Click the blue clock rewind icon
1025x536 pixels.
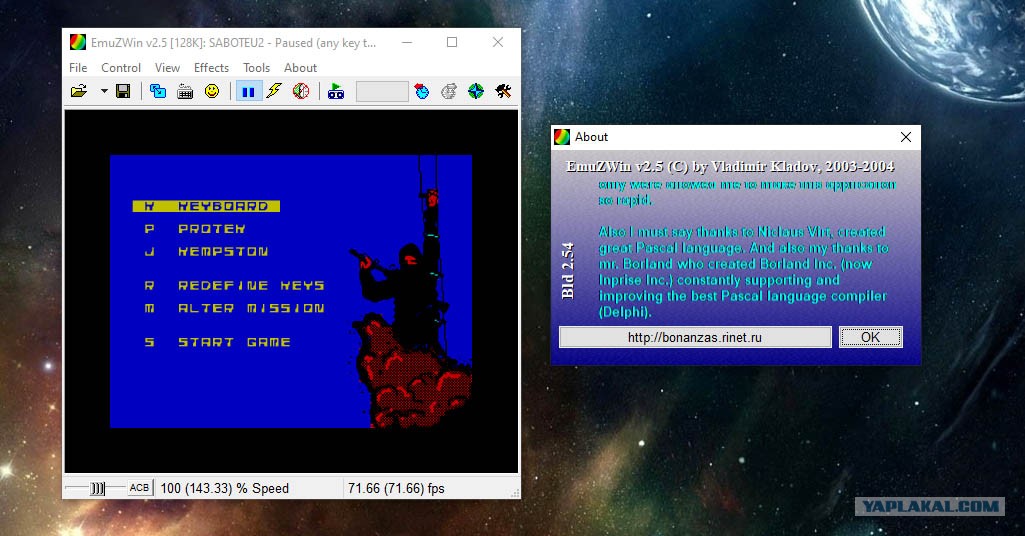[x=422, y=92]
